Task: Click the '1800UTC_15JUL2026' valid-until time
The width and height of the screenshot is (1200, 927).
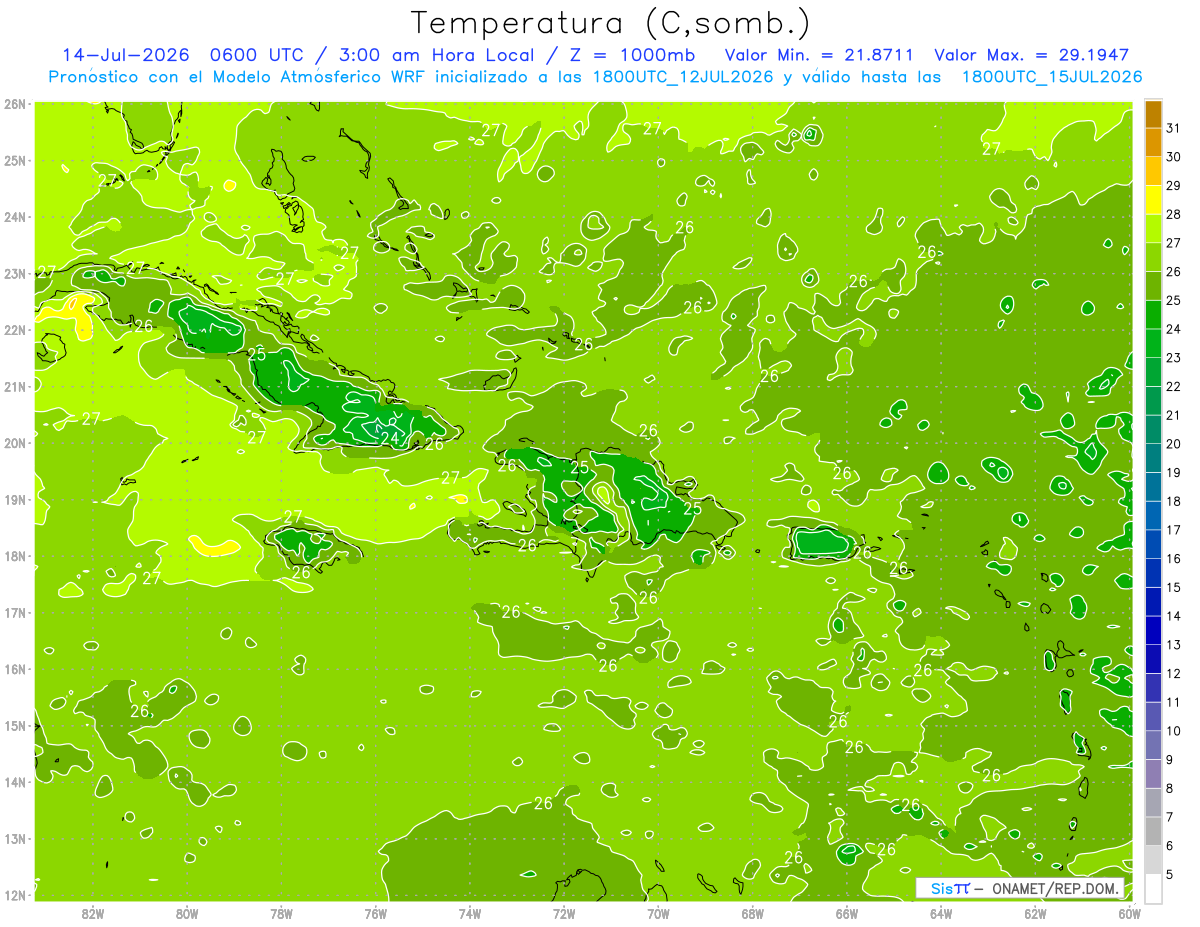Action: click(1052, 77)
